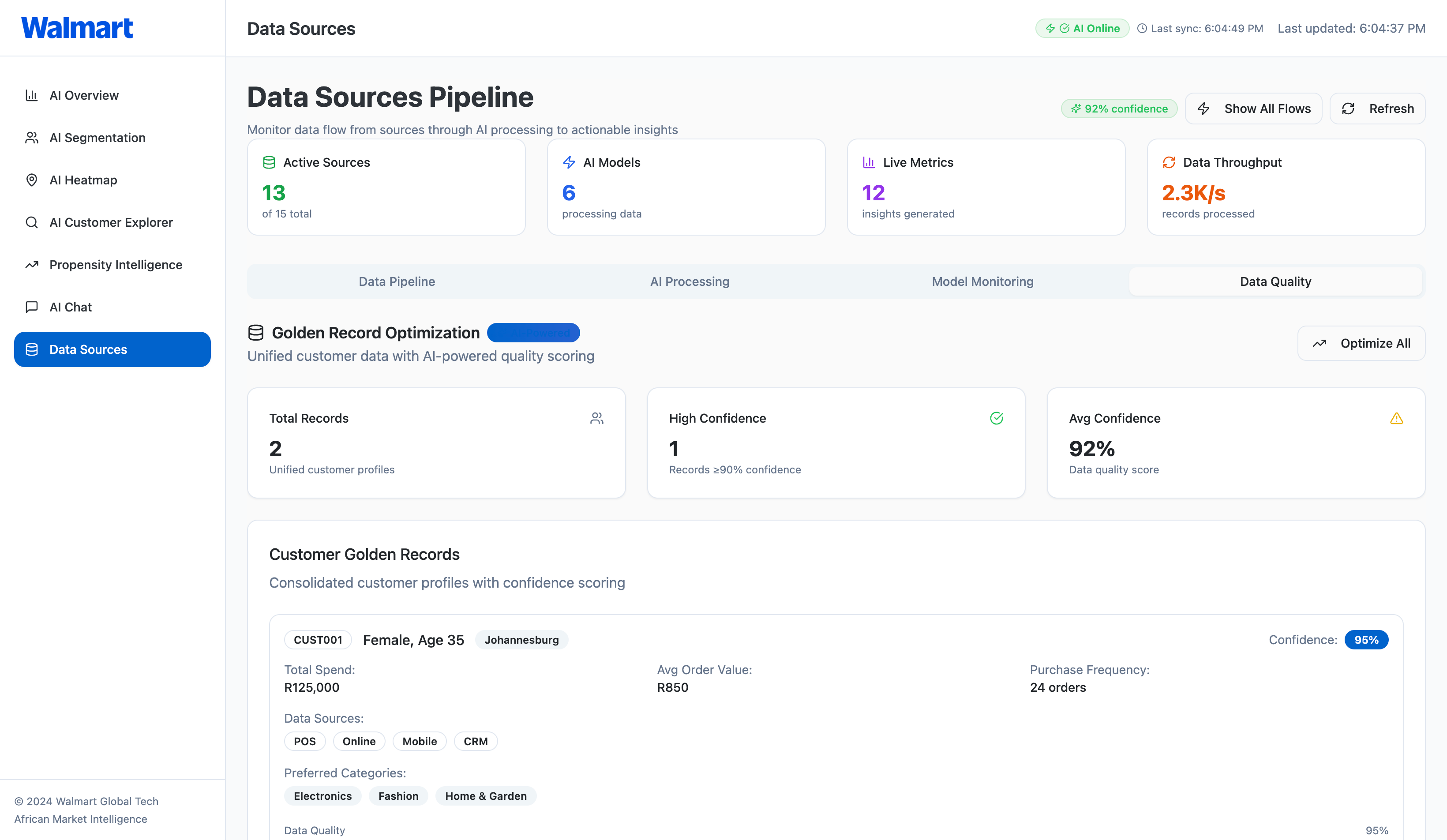Click the Avg Confidence 92% value
Image resolution: width=1447 pixels, height=840 pixels.
tap(1092, 448)
